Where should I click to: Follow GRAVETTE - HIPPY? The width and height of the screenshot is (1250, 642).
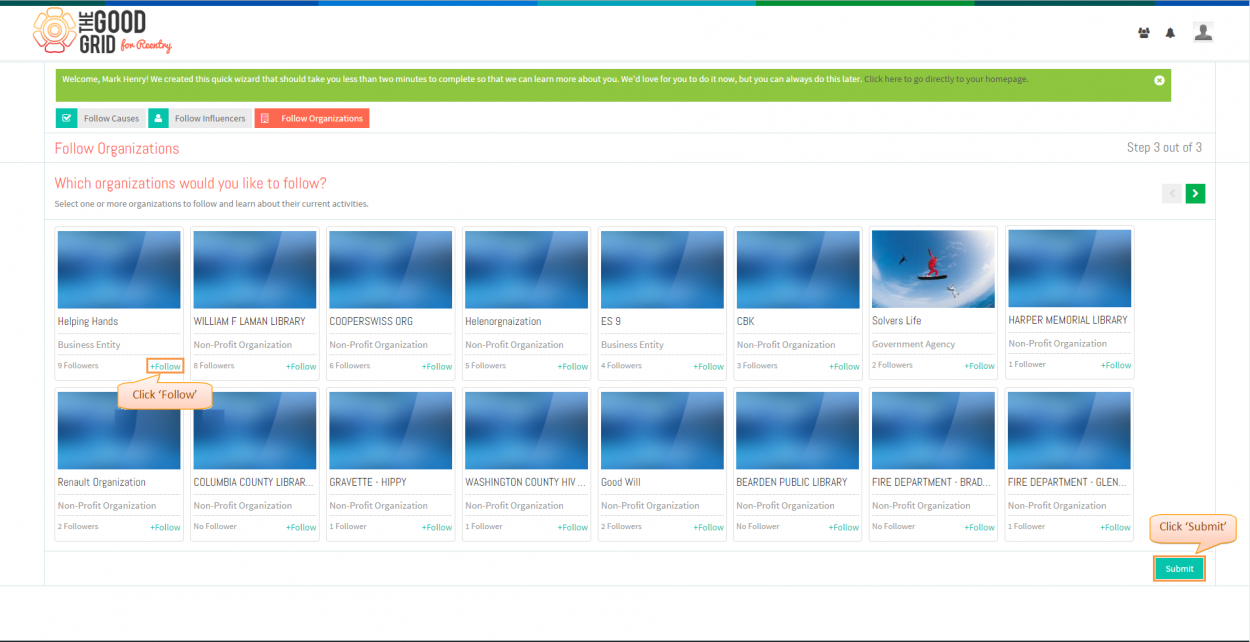click(437, 527)
